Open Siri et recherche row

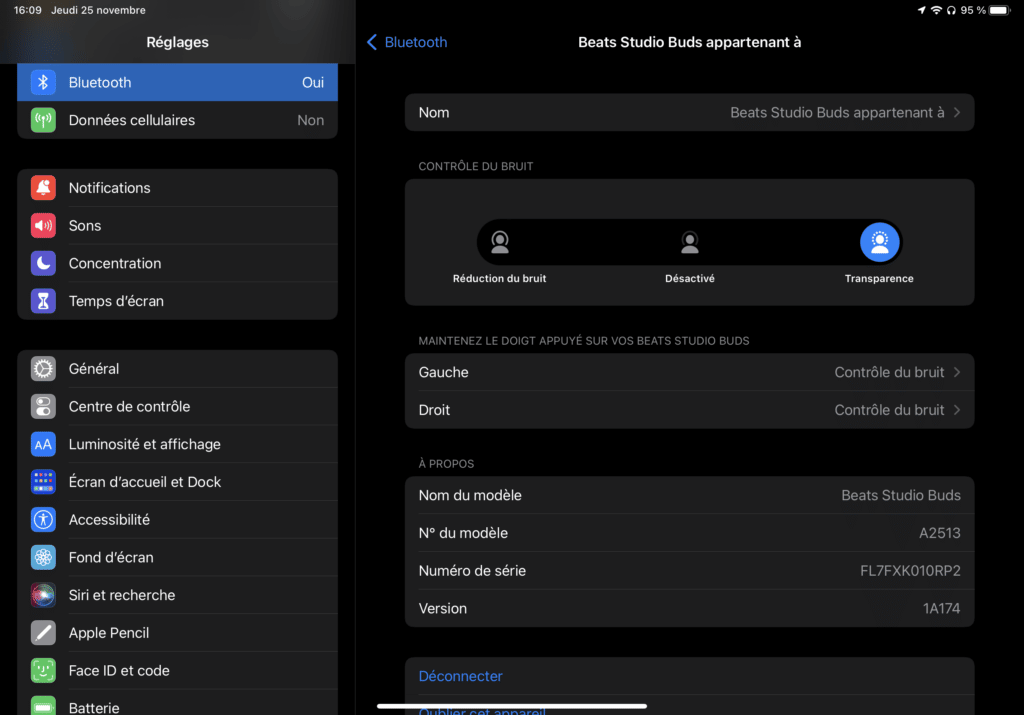[x=177, y=596]
